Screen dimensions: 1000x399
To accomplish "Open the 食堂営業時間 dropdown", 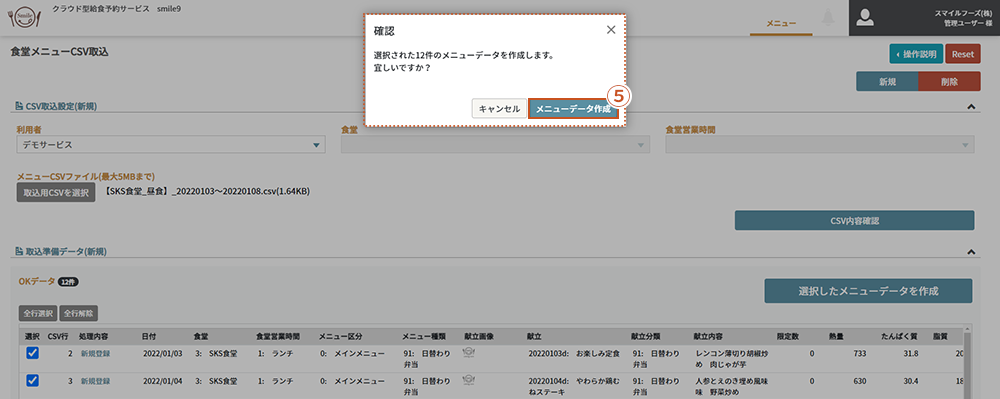I will tap(820, 145).
